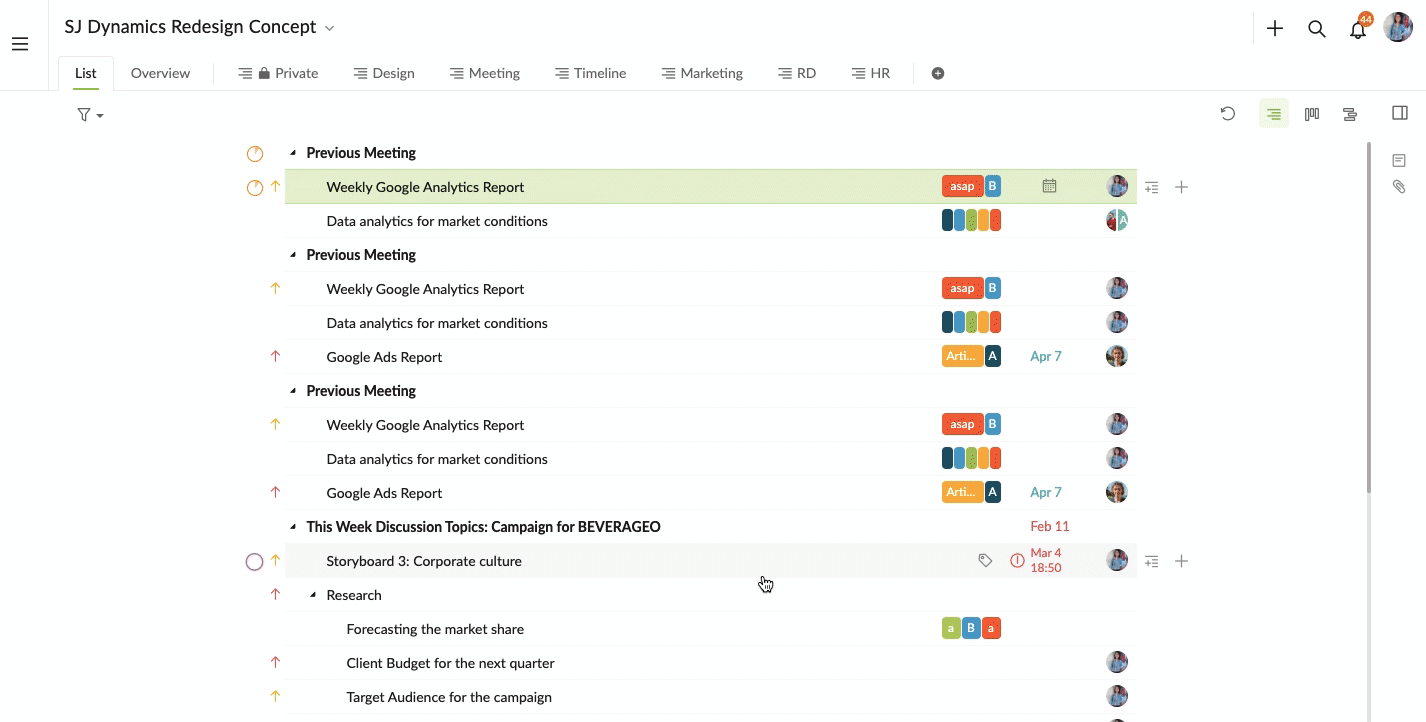
Task: Open the notes icon in right sidebar
Action: (x=1399, y=160)
